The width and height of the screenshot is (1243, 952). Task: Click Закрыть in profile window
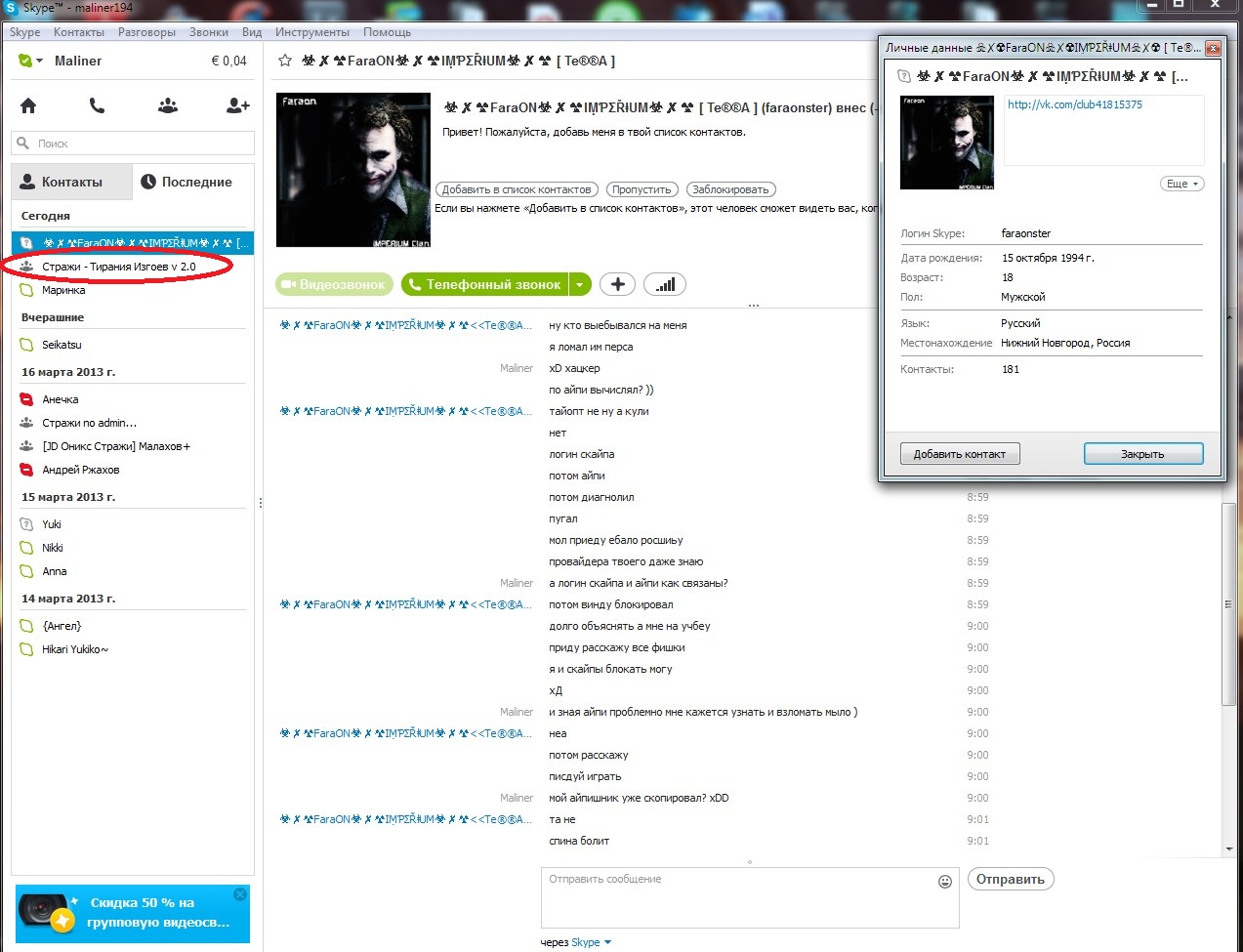click(x=1143, y=454)
